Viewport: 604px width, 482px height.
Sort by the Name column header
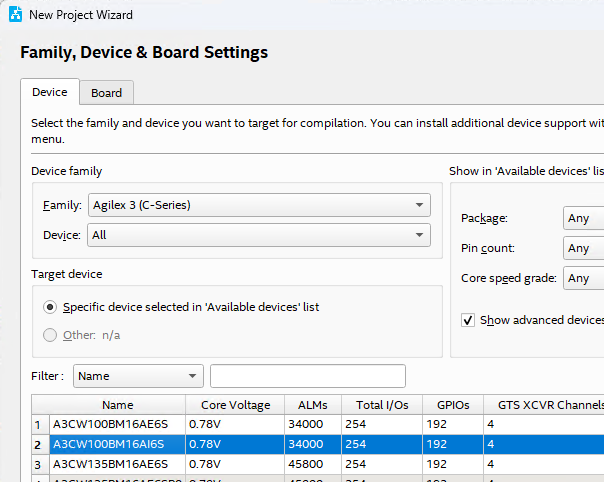[x=117, y=405]
